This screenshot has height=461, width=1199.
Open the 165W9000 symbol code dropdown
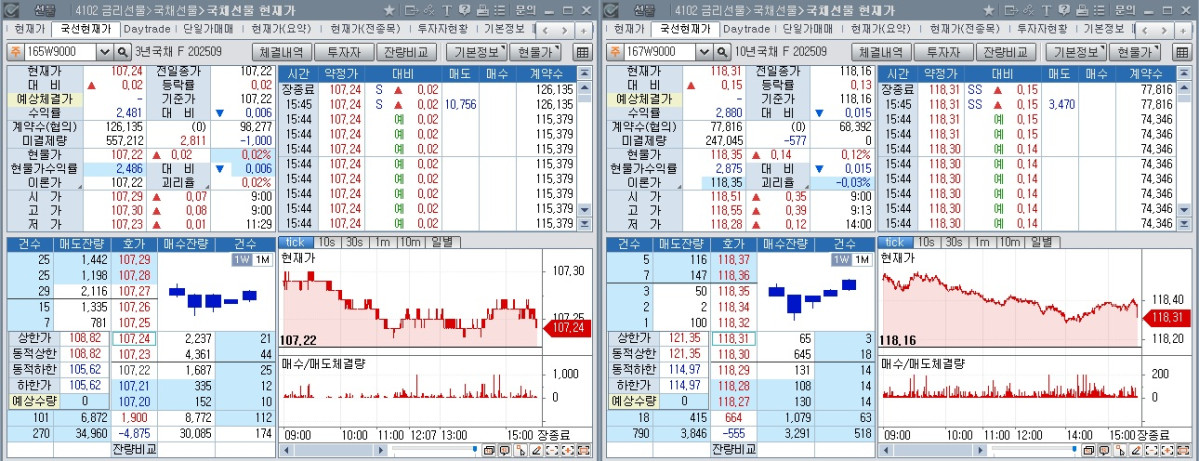pyautogui.click(x=104, y=51)
